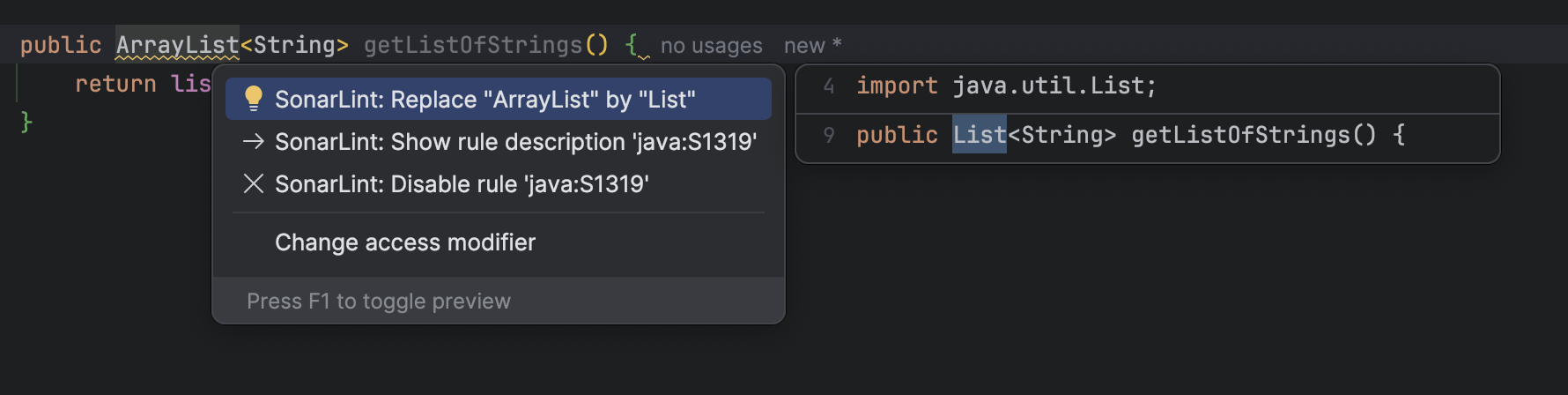Apply SonarLint: Replace "ArrayList" by "List" fix

point(484,100)
